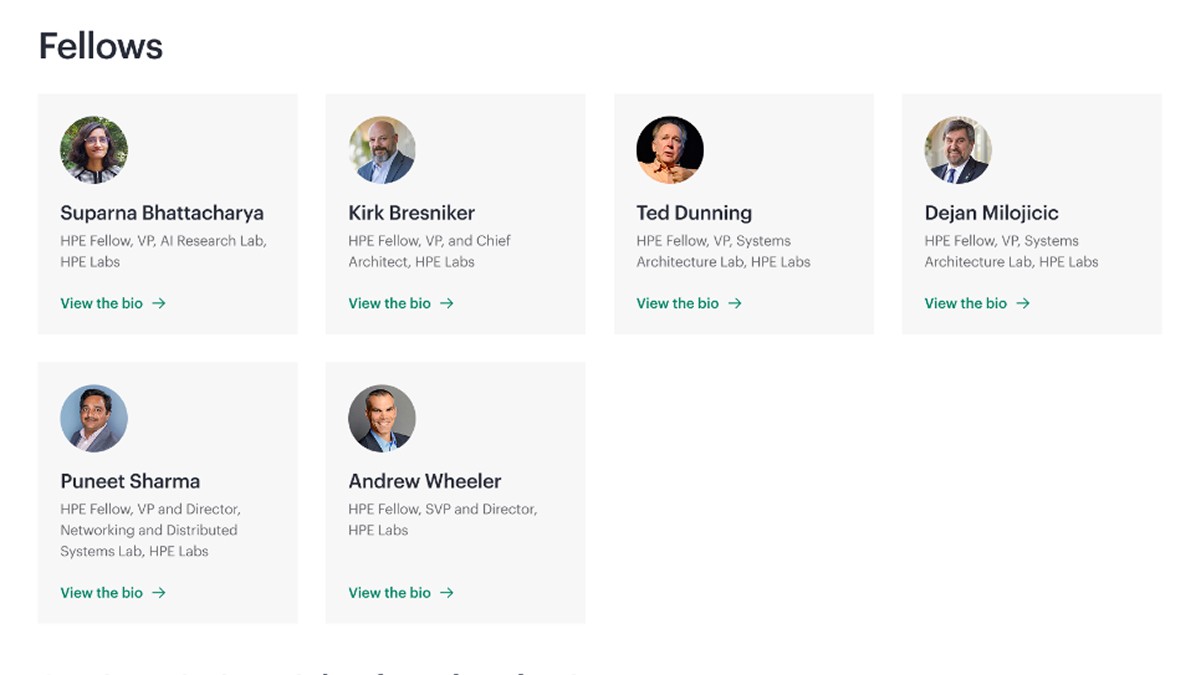Open Dejan Milojicic's bio
The image size is (1200, 675).
click(x=964, y=303)
